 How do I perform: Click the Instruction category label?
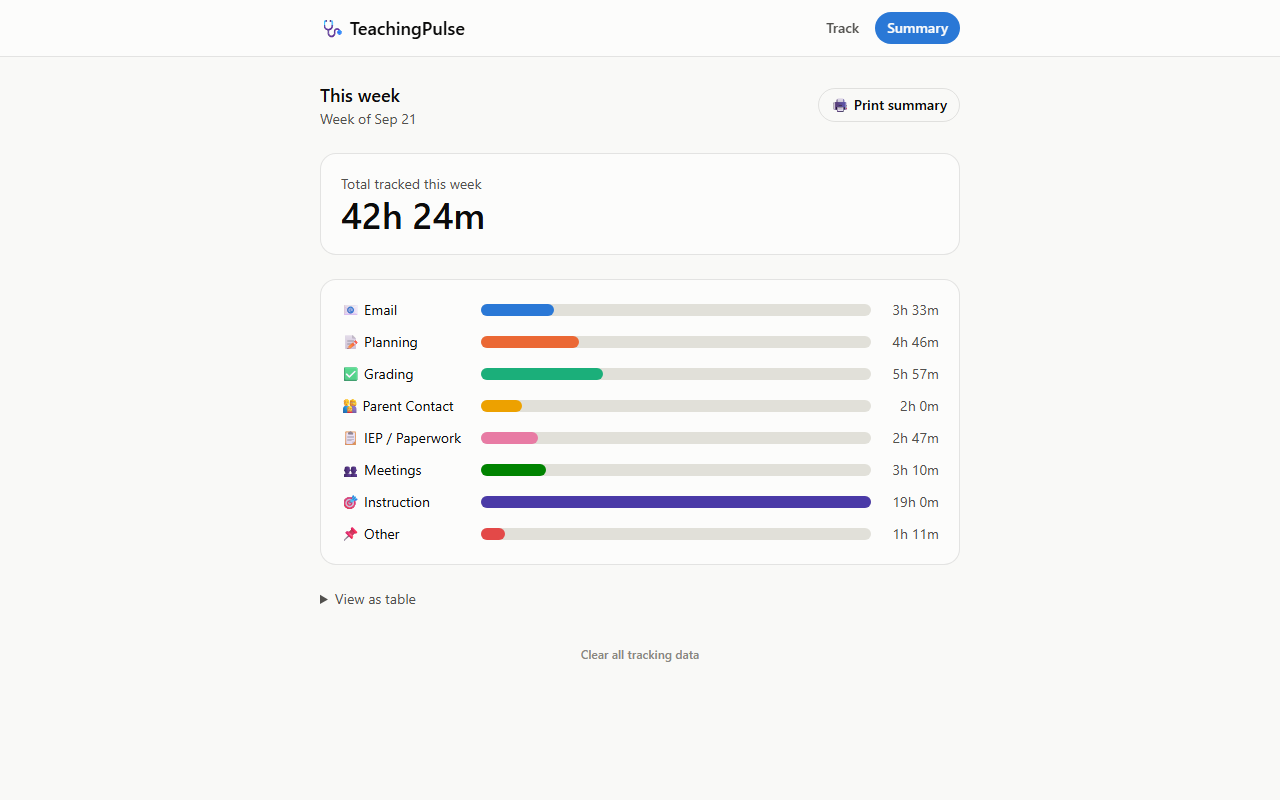[x=397, y=502]
